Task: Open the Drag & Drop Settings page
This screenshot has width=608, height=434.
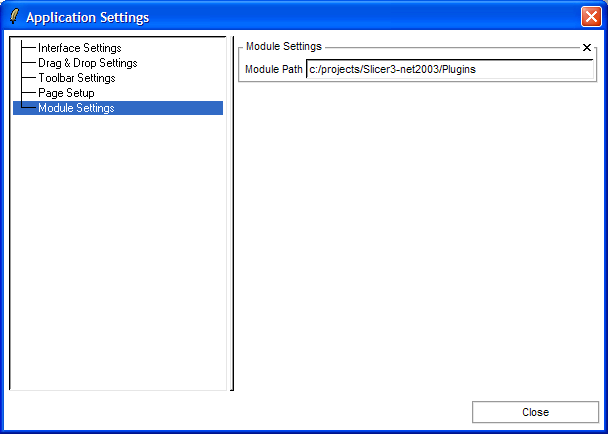Action: 87,63
